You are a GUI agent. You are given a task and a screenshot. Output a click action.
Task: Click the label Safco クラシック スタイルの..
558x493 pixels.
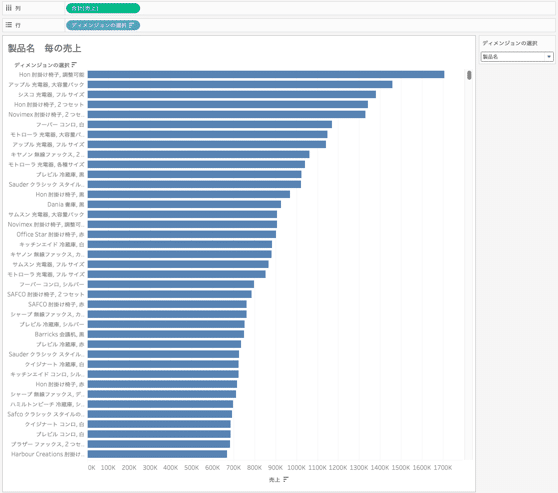pyautogui.click(x=46, y=414)
